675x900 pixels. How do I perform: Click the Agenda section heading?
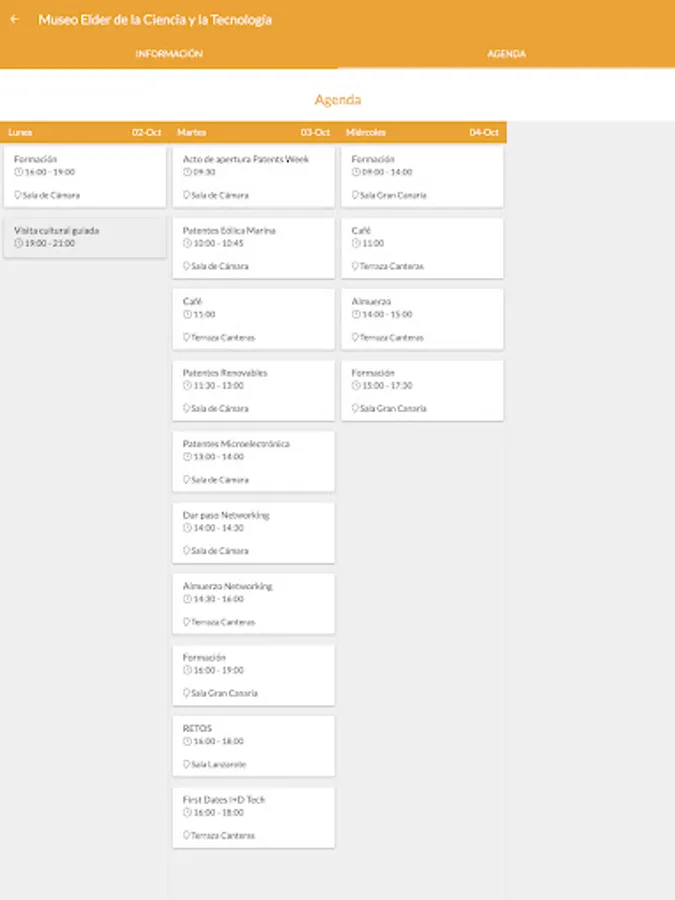[x=338, y=100]
